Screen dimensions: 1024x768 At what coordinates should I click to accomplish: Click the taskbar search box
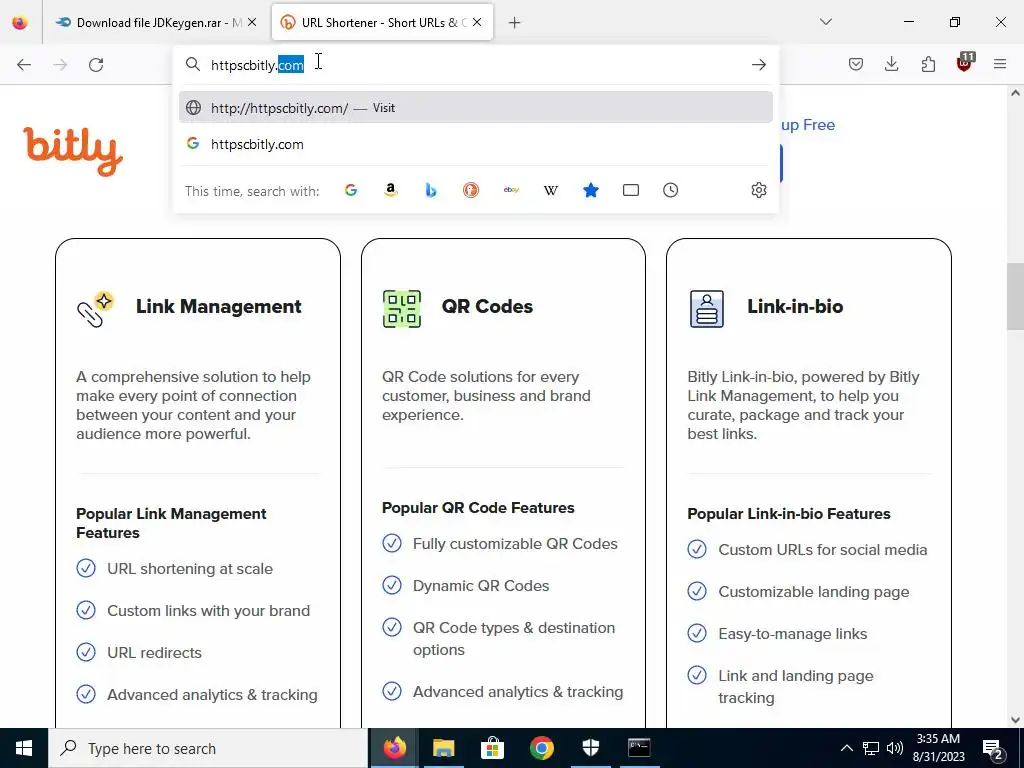(208, 748)
